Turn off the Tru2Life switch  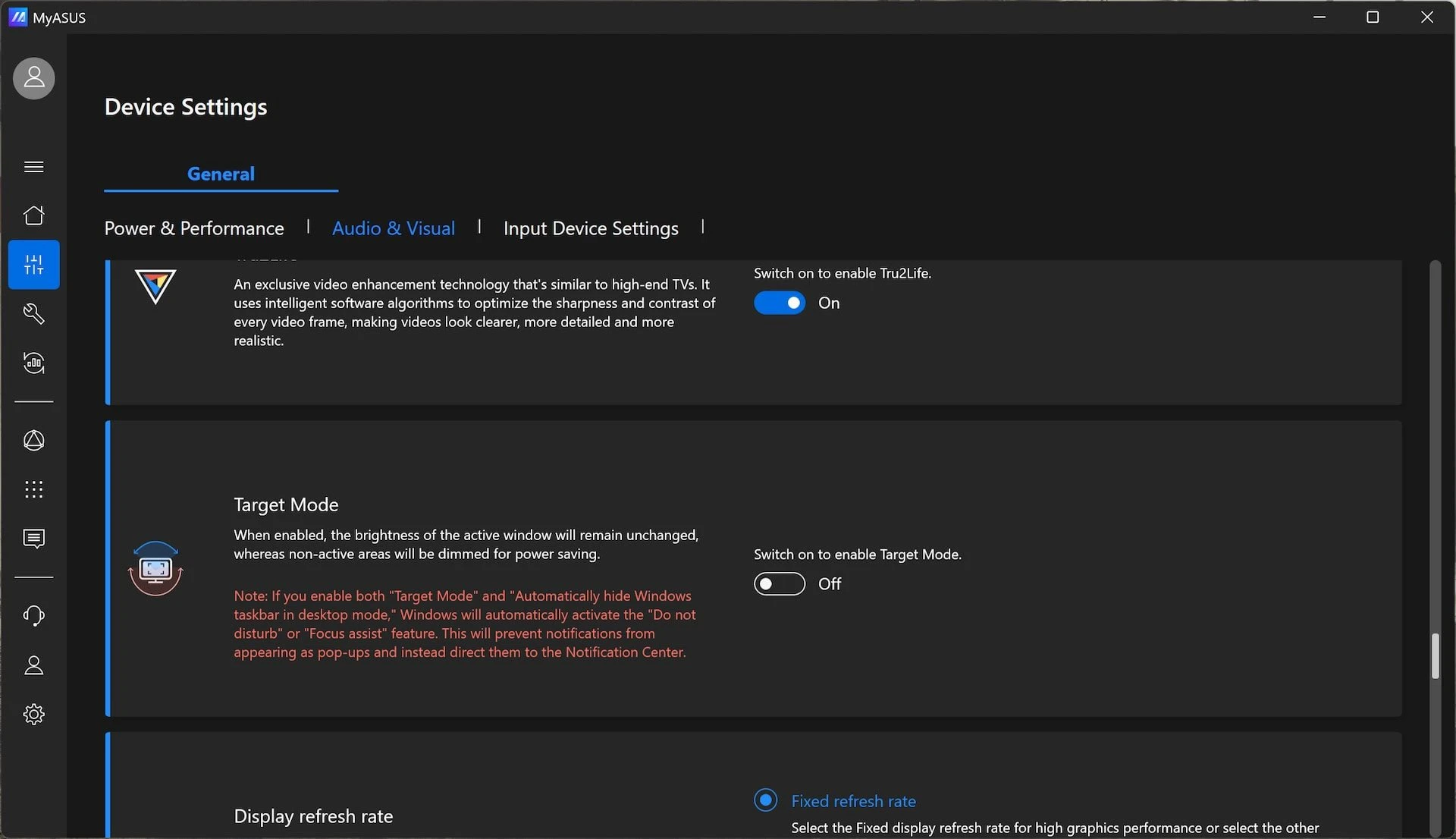779,303
